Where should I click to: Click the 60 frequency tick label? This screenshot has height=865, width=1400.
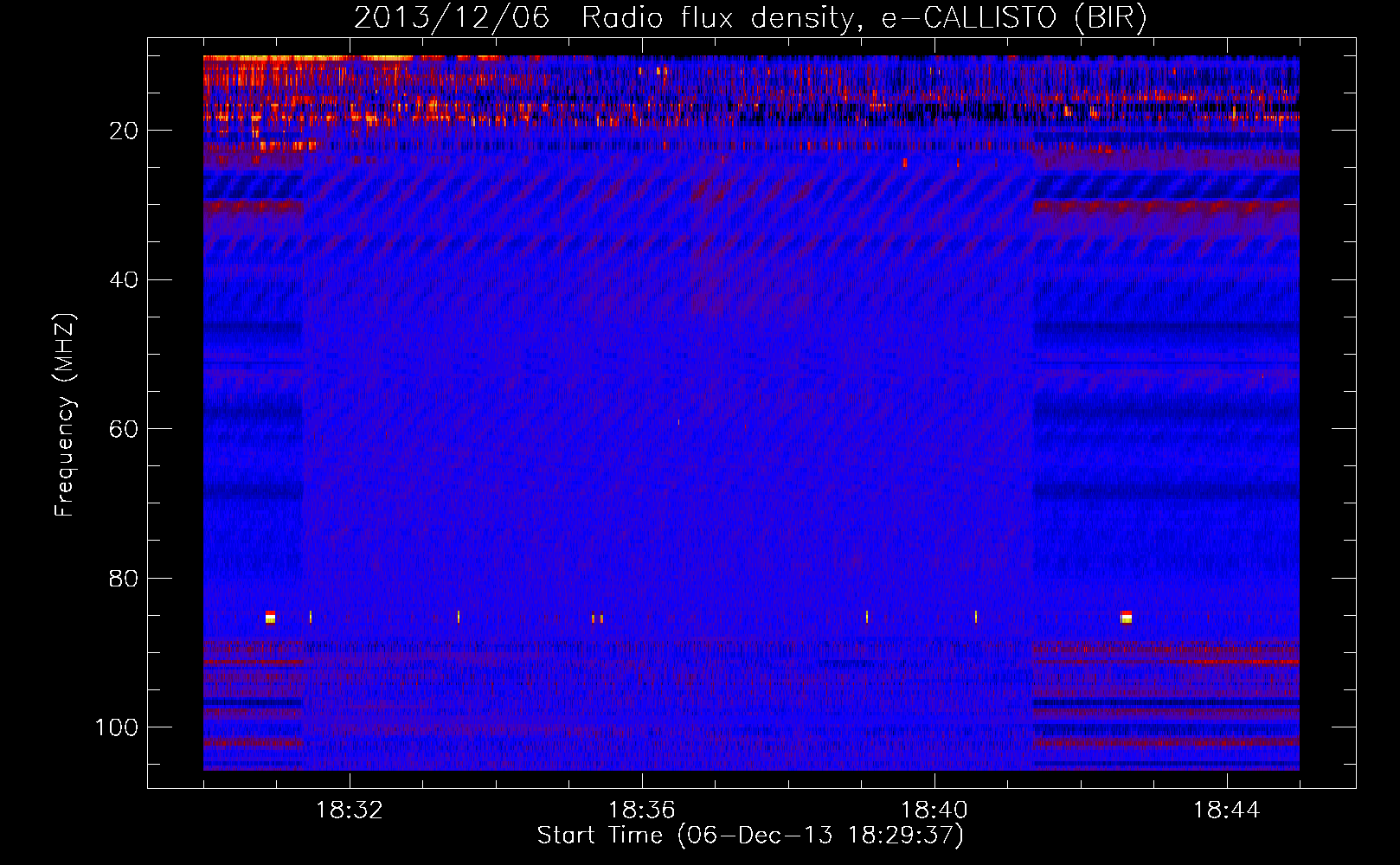coord(125,429)
